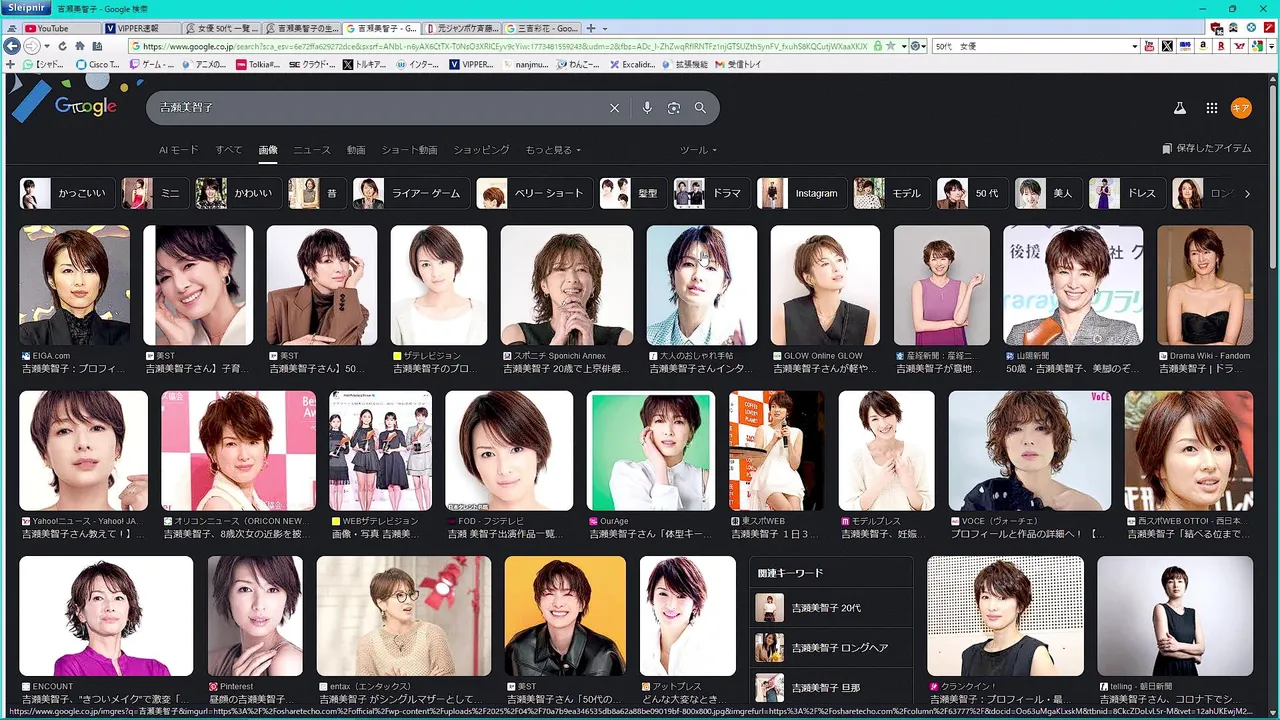Open a new tab with plus icon
This screenshot has height=720, width=1280.
591,28
